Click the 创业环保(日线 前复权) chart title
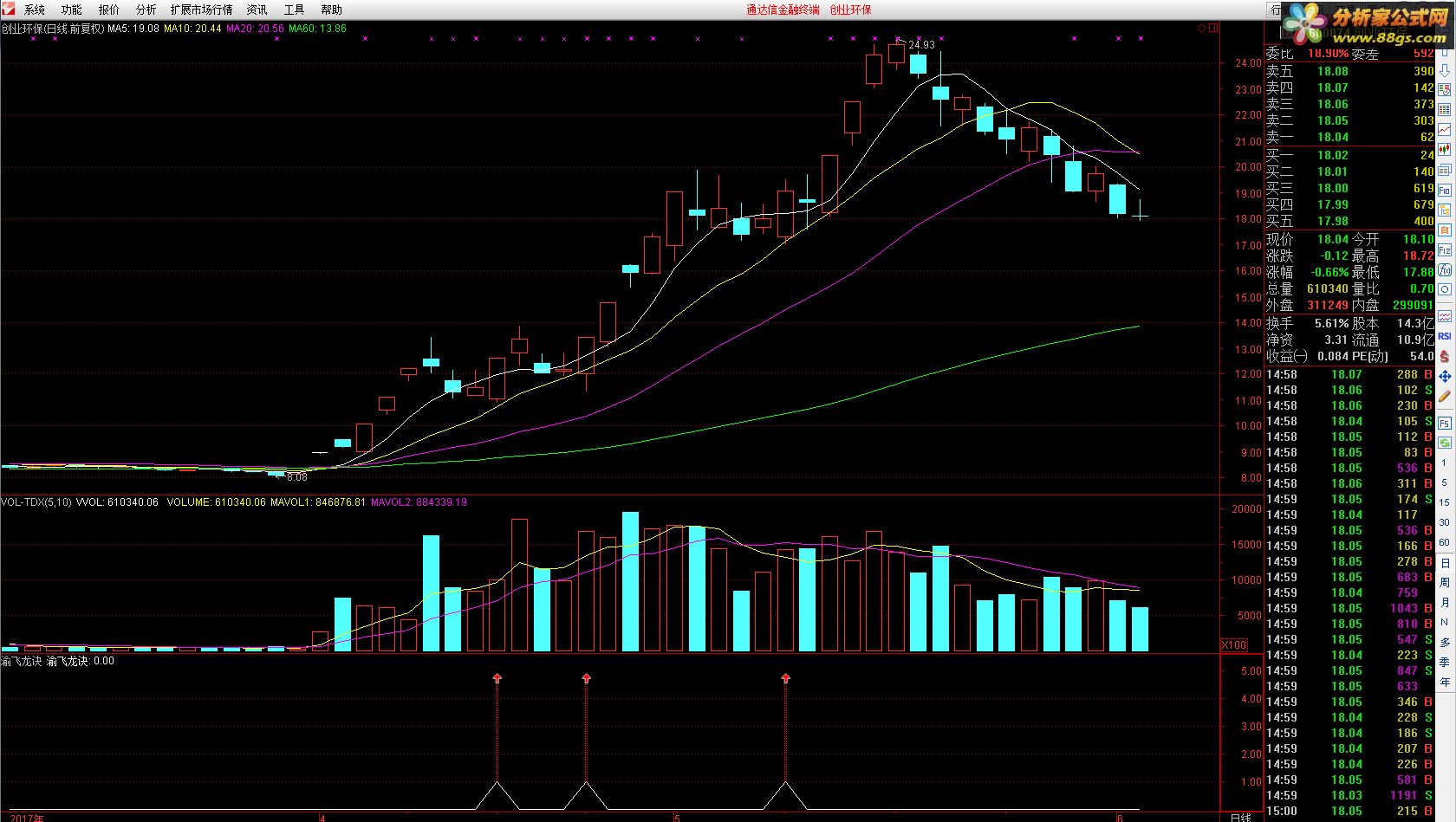 pos(53,29)
